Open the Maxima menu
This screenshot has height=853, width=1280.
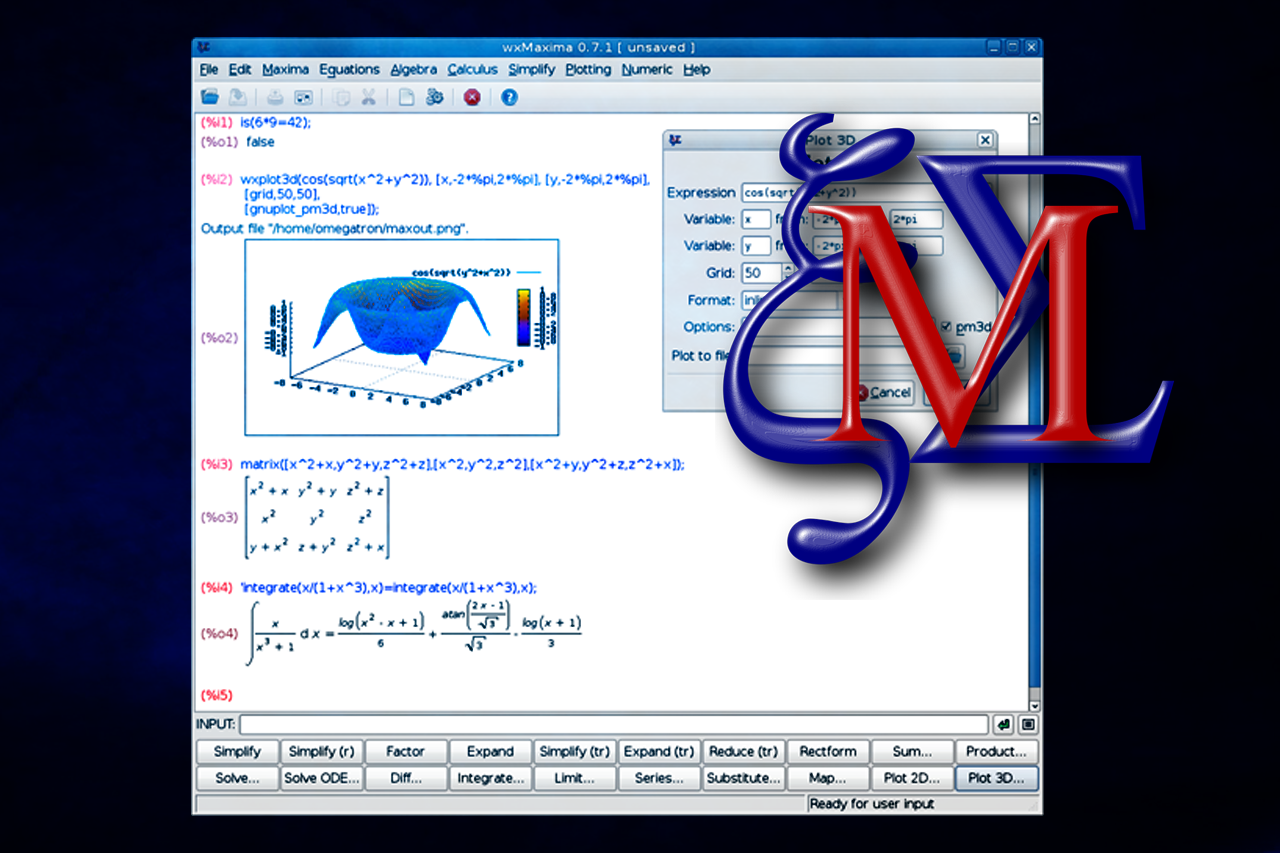[x=286, y=70]
